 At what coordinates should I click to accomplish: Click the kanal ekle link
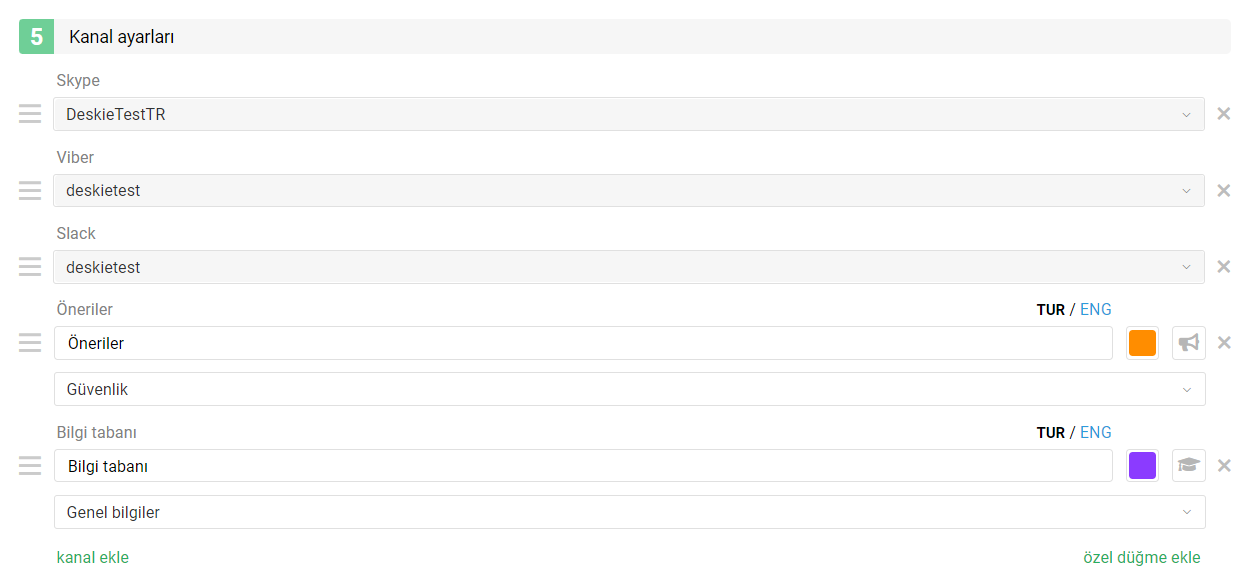point(93,557)
